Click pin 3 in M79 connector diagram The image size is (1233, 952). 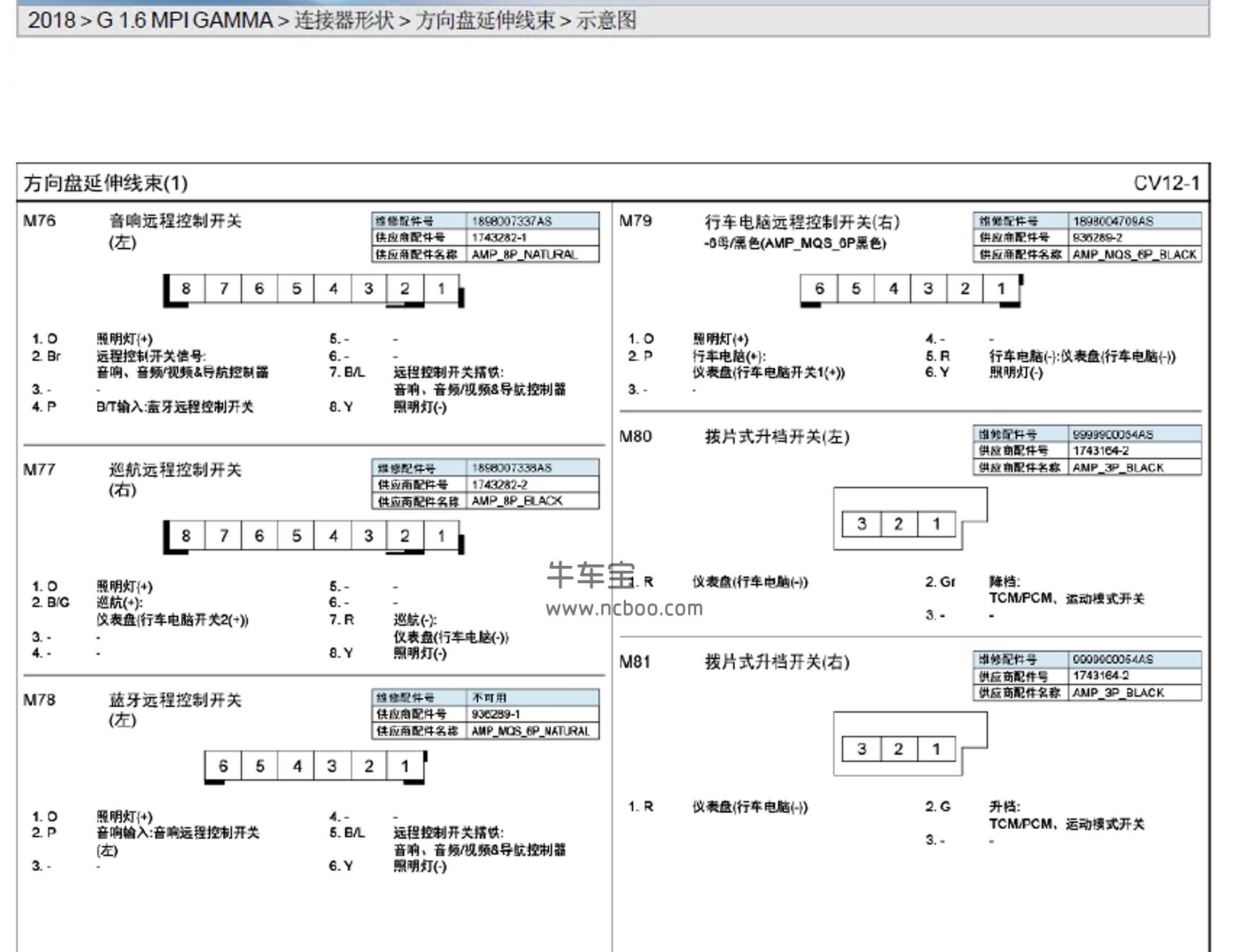928,288
